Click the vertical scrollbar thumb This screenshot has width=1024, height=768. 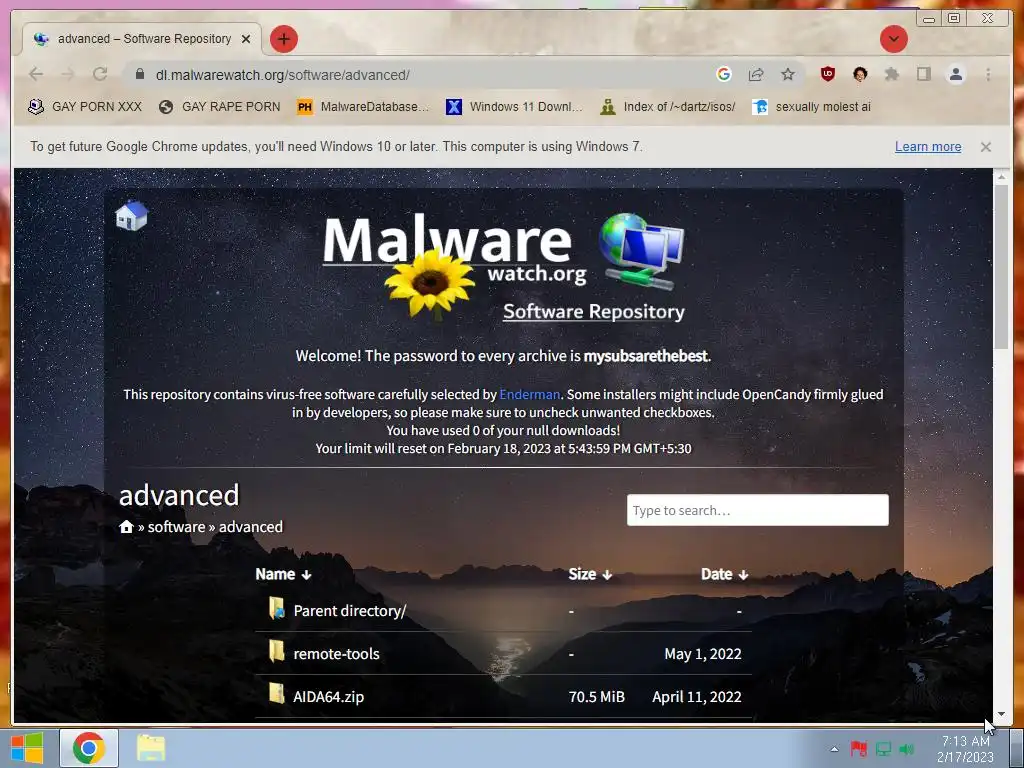click(1001, 266)
